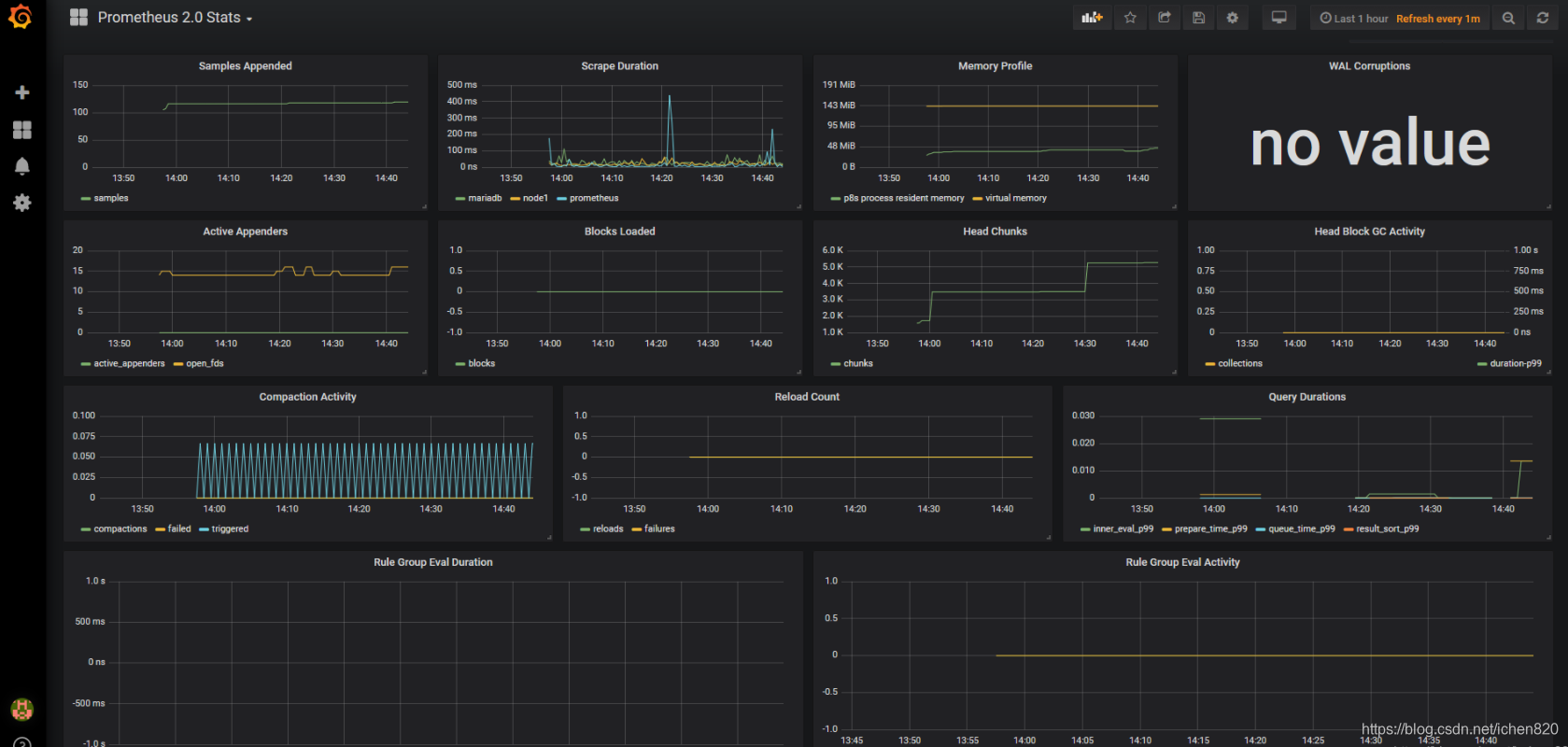Toggle the failed legend series
This screenshot has width=1568, height=747.
[179, 529]
